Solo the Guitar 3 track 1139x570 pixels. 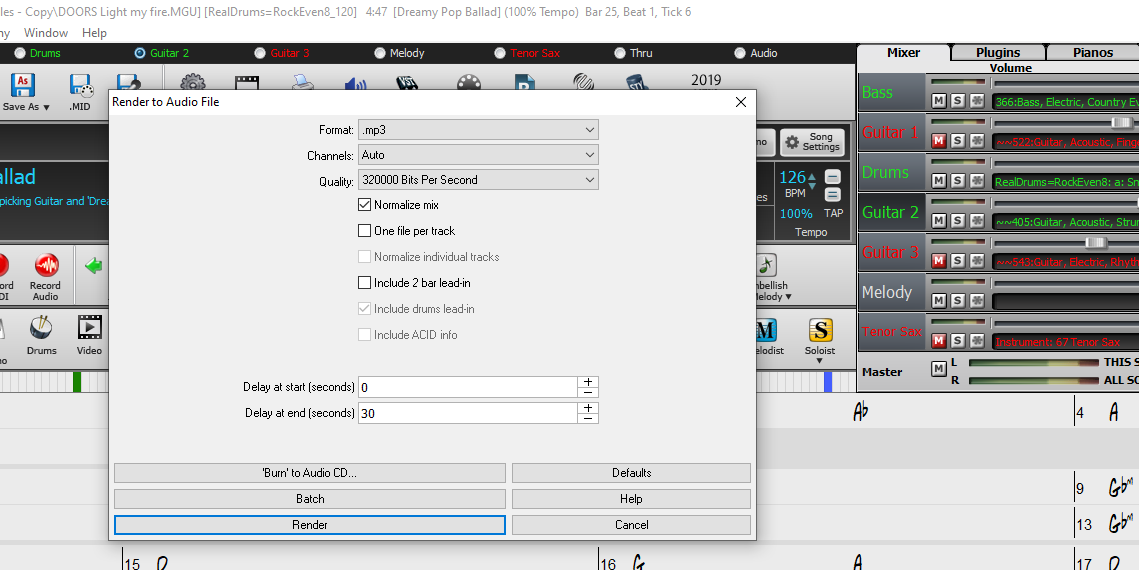tap(958, 260)
